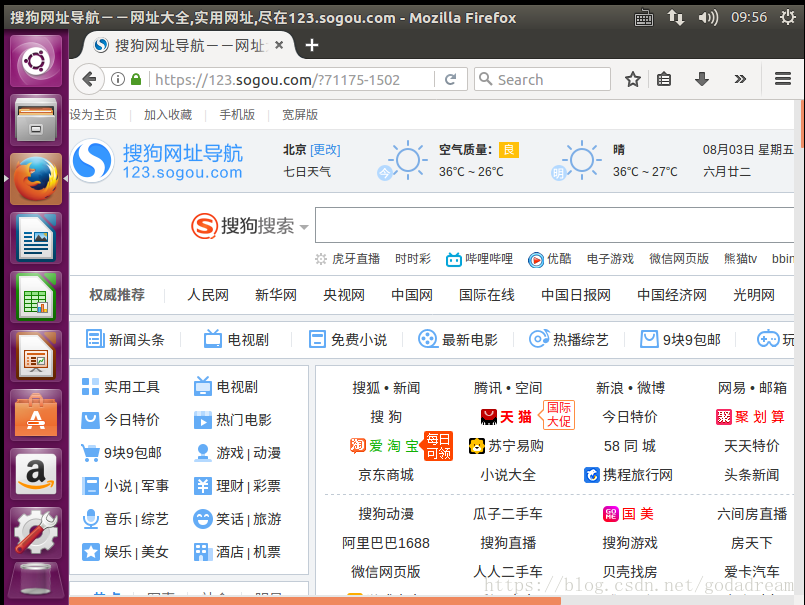Viewport: 805px width, 605px height.
Task: Open 酒店 in left sidebar
Action: click(x=229, y=552)
